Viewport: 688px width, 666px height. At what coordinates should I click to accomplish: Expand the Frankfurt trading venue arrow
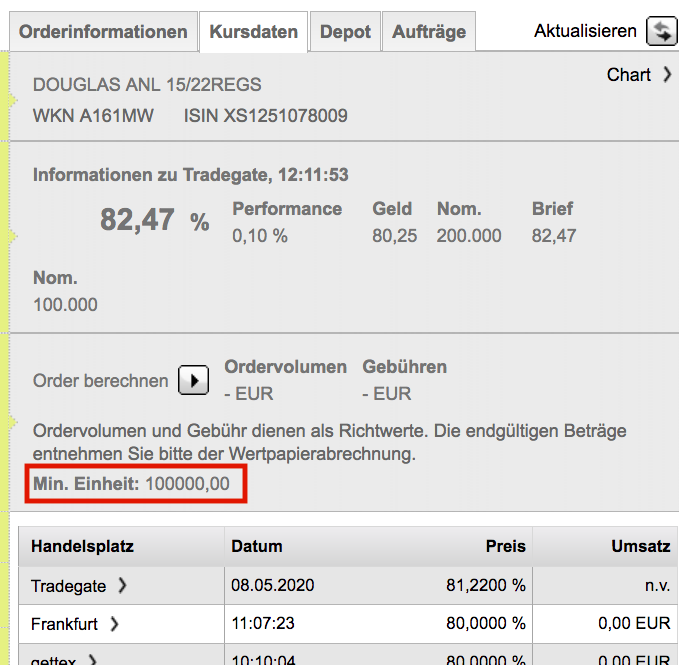[114, 624]
